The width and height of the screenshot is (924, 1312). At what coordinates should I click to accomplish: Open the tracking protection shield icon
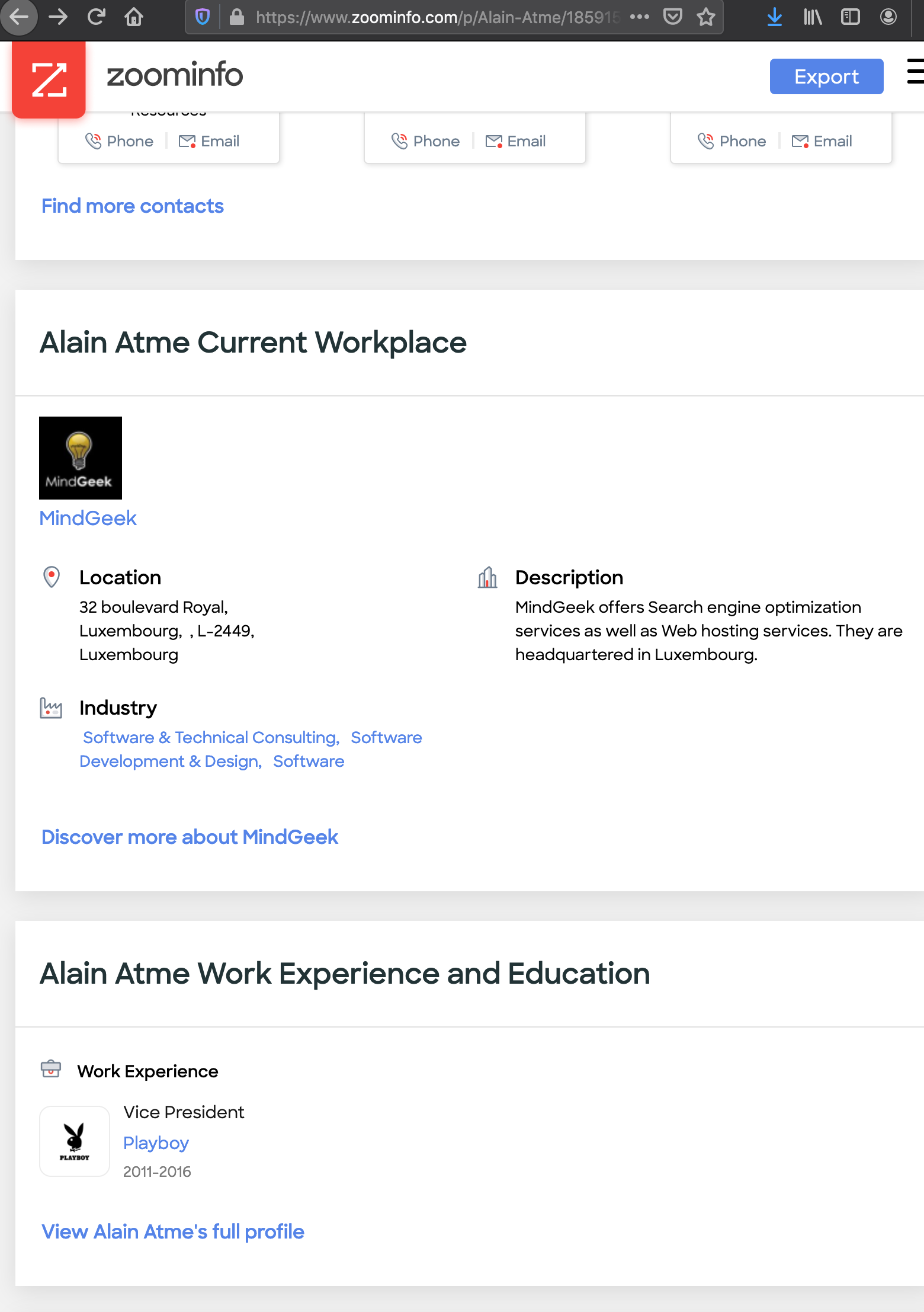tap(203, 17)
